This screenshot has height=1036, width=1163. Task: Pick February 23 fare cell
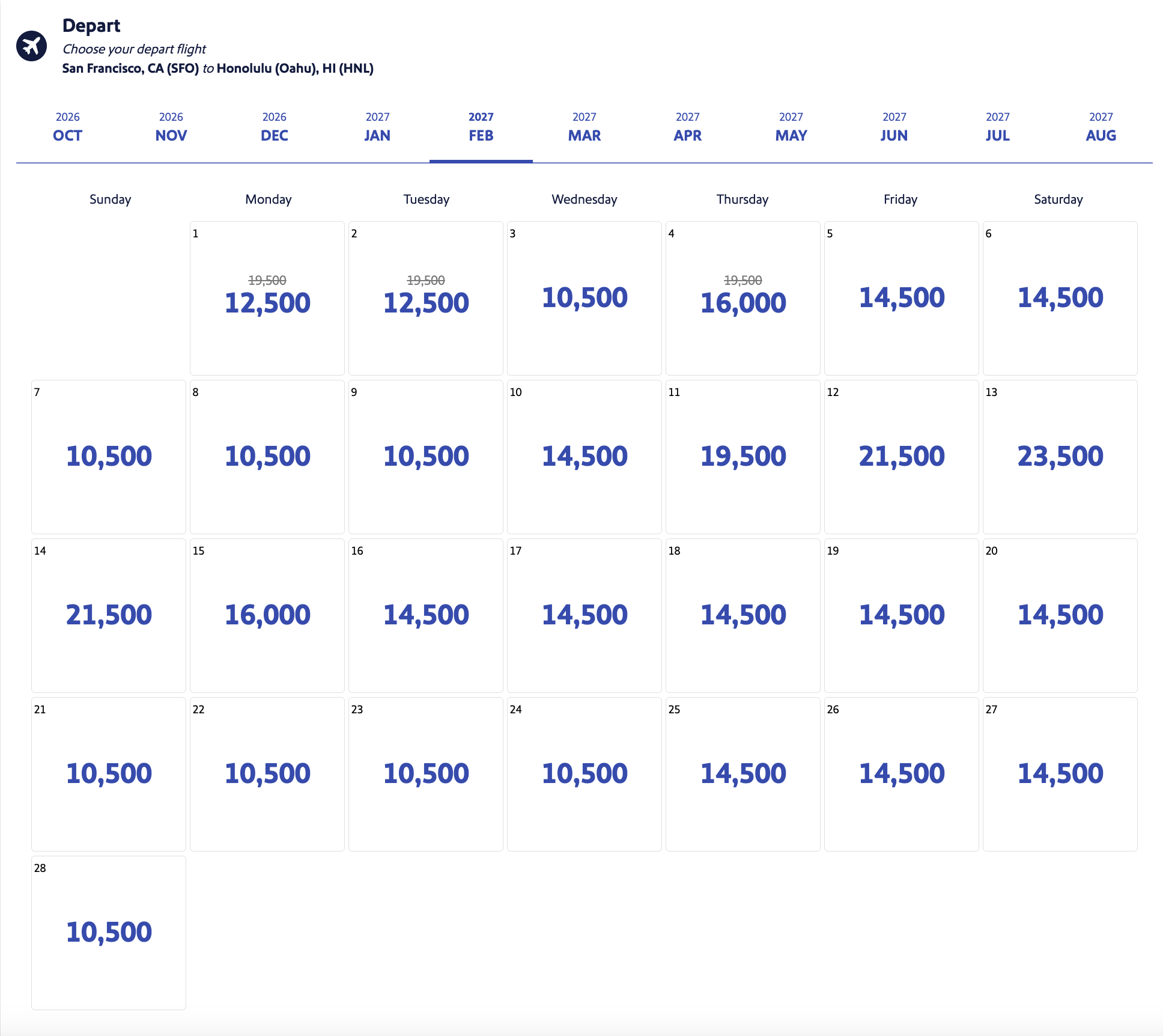(x=426, y=775)
